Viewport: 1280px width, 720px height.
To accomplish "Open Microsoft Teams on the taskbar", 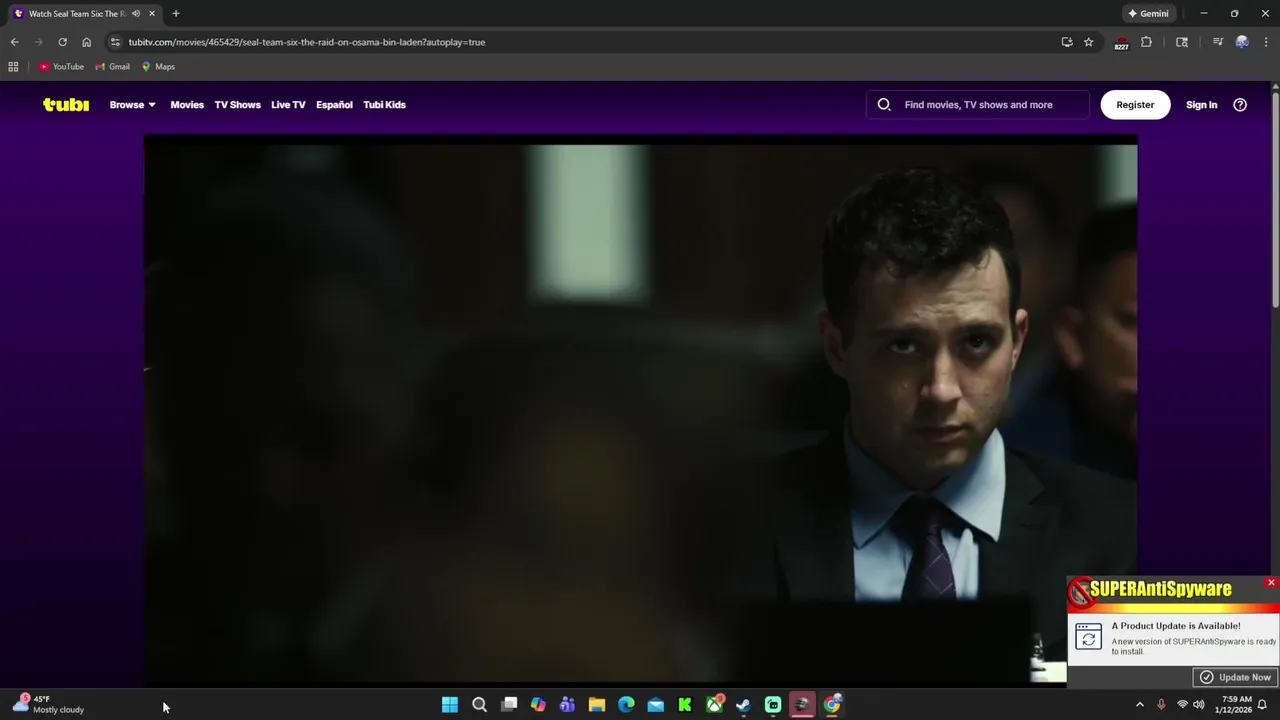I will click(567, 705).
